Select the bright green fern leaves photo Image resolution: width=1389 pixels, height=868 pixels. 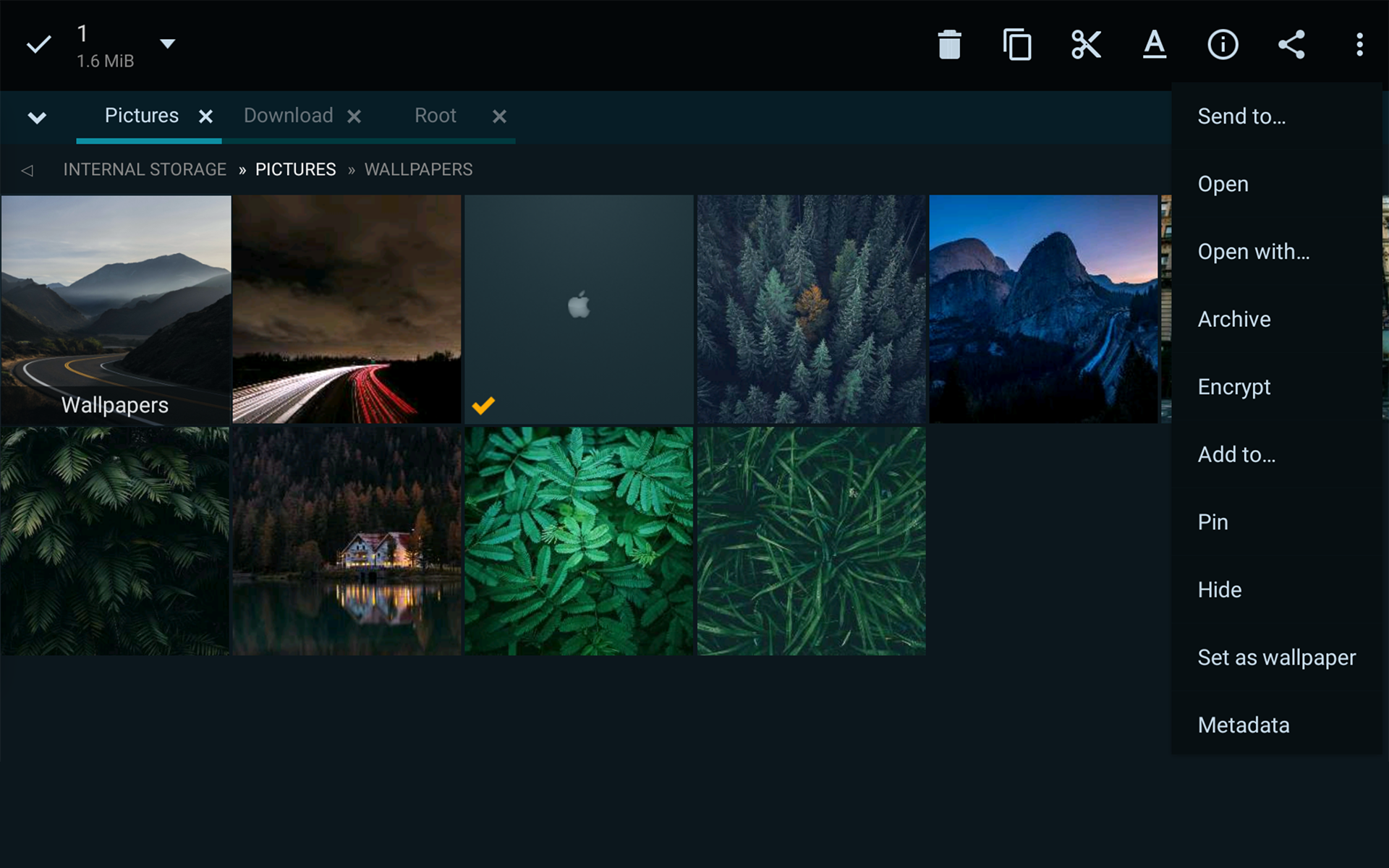pos(579,541)
